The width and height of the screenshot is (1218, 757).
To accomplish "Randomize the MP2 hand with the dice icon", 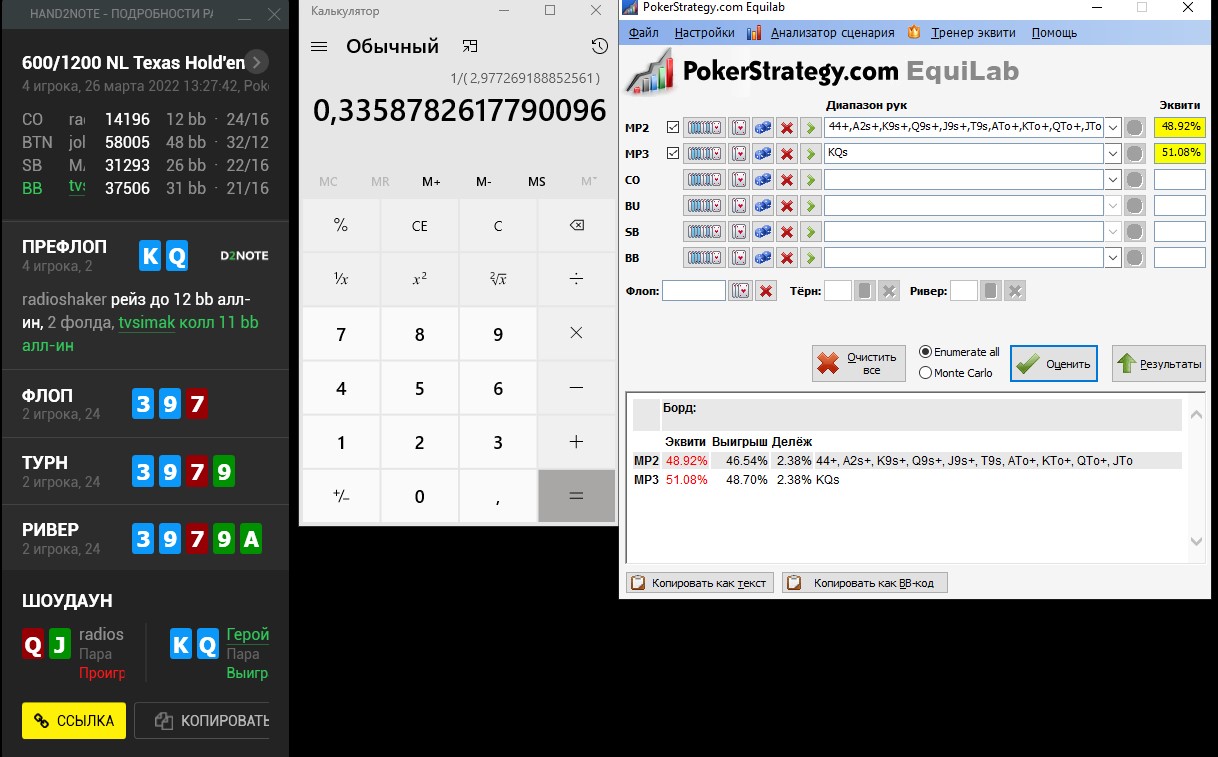I will (763, 127).
